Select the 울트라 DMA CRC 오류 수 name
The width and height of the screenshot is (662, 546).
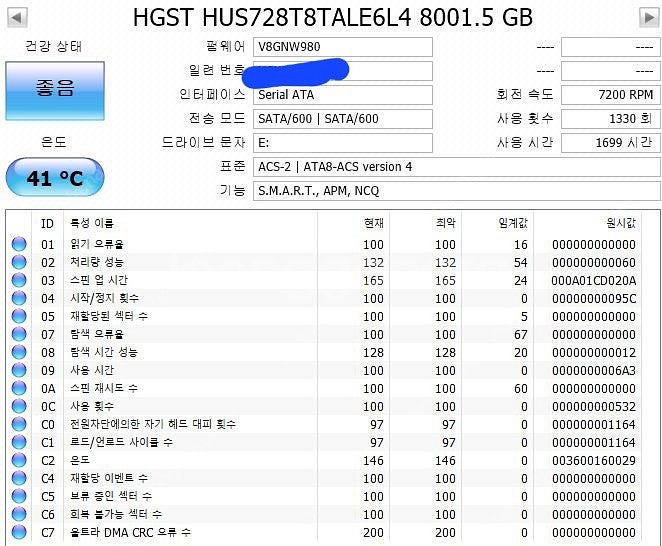pyautogui.click(x=130, y=532)
